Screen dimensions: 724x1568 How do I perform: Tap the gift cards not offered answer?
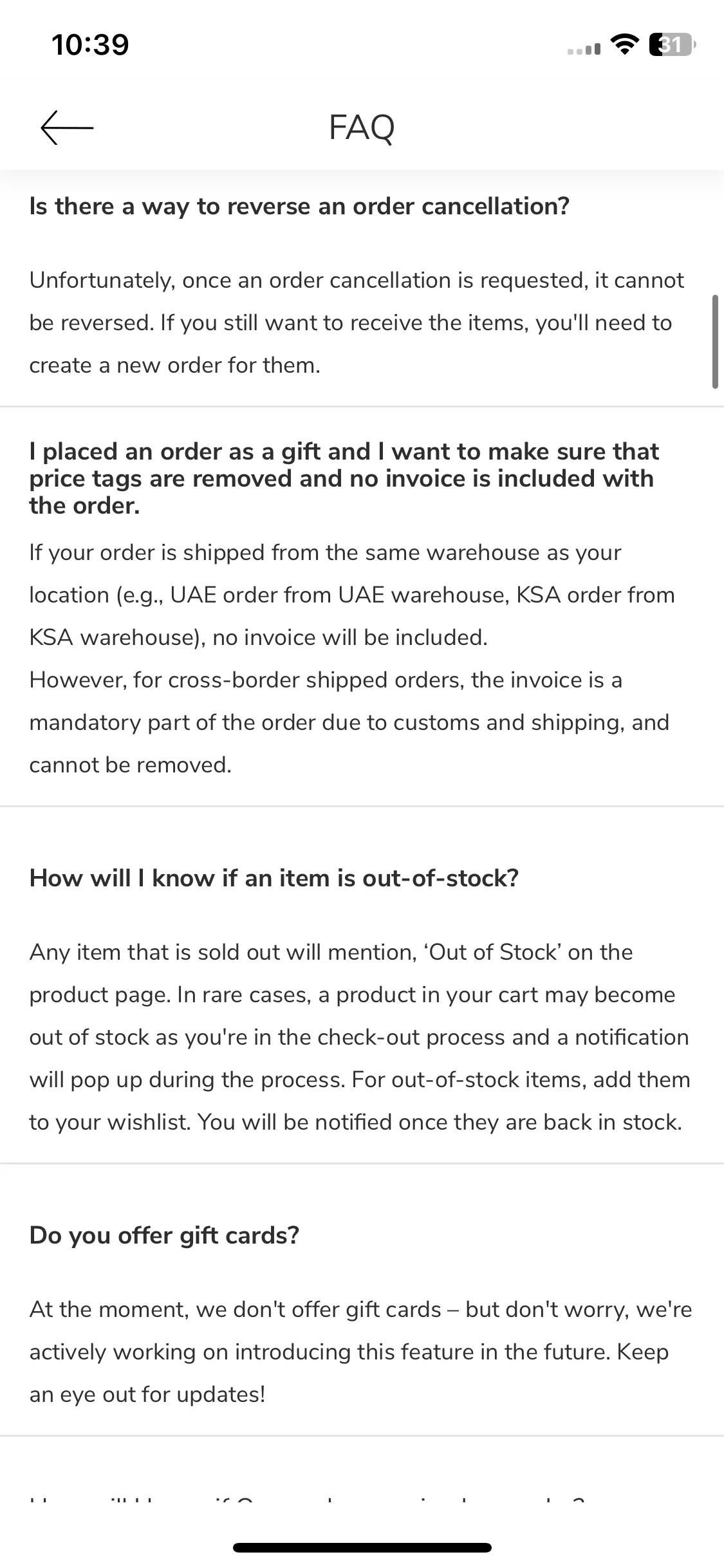(x=360, y=1352)
